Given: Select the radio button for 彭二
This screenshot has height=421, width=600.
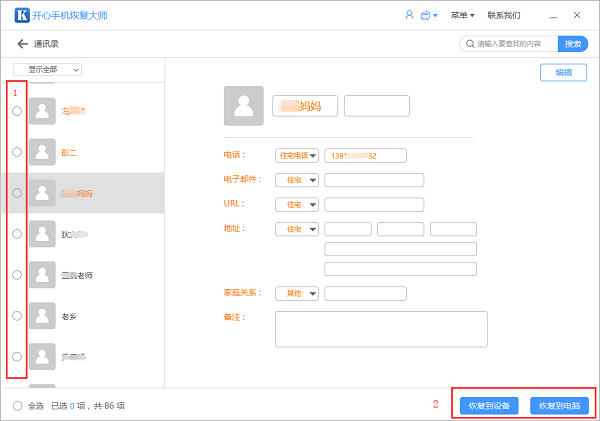Looking at the screenshot, I should 17,151.
